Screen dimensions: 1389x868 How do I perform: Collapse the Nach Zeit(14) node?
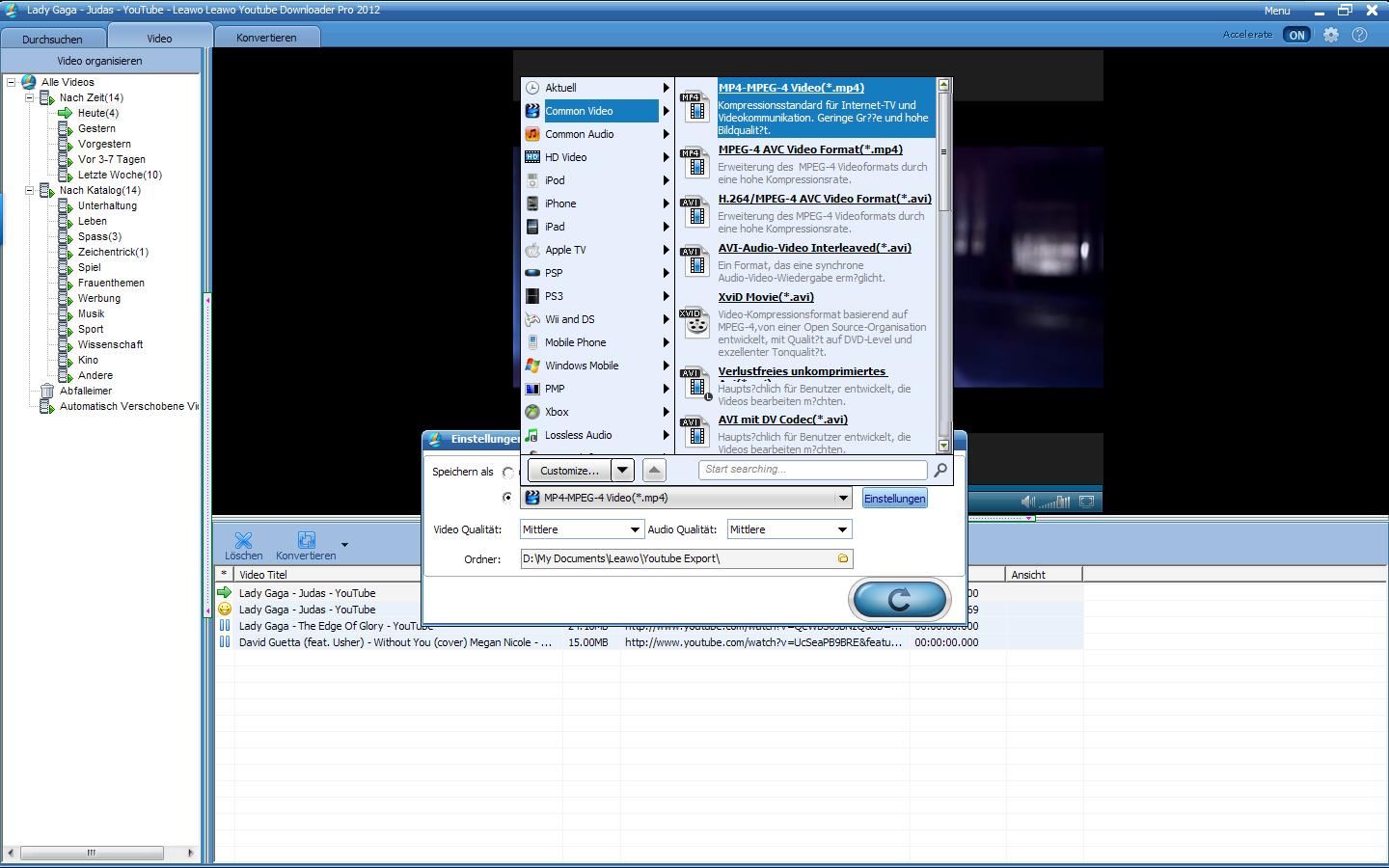(x=29, y=97)
